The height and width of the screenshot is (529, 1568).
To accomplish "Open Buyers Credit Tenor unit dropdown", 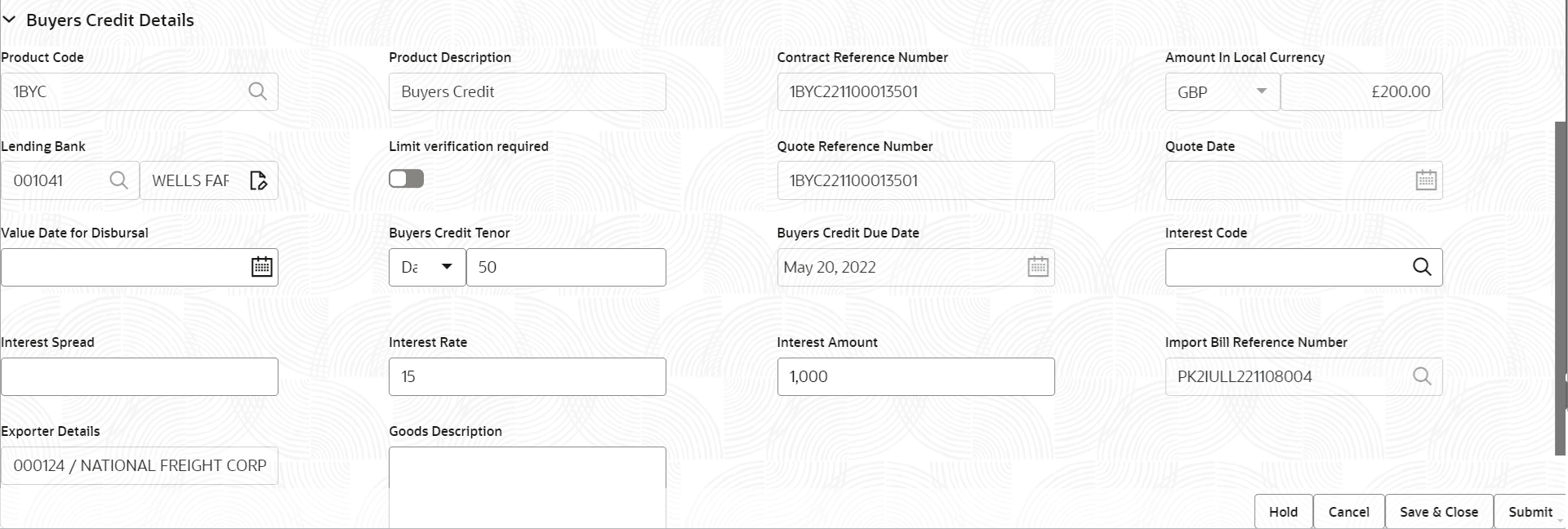I will click(427, 267).
